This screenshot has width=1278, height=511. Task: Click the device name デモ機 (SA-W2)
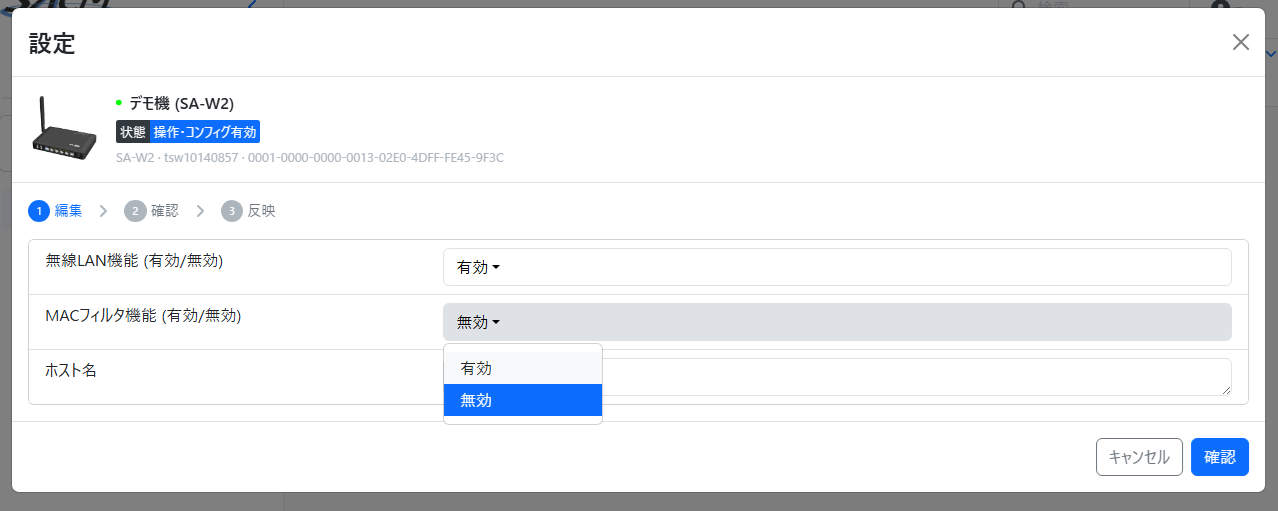(x=181, y=103)
